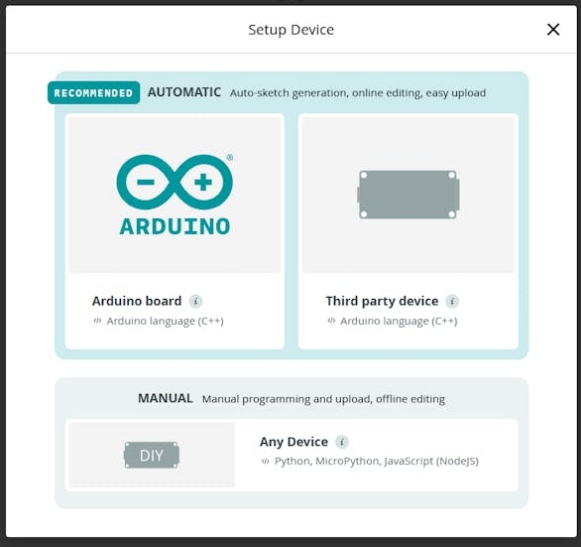Screen dimensions: 581x547
Task: Open info icon next to Arduino board
Action: 196,301
